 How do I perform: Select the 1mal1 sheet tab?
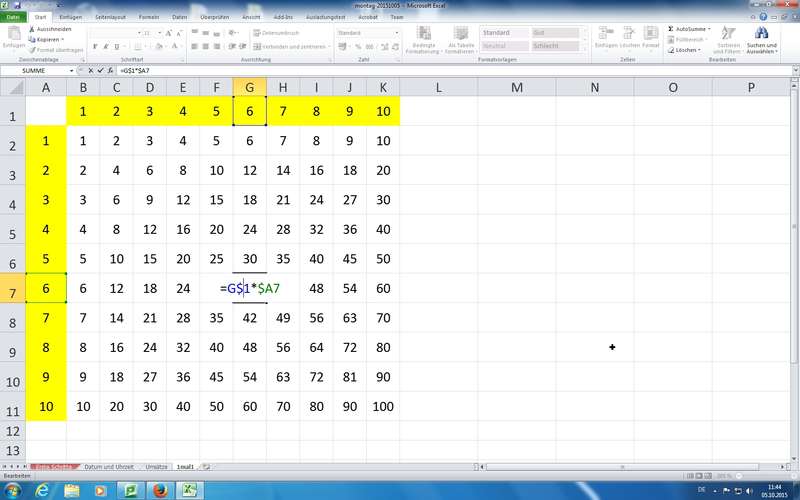[185, 467]
